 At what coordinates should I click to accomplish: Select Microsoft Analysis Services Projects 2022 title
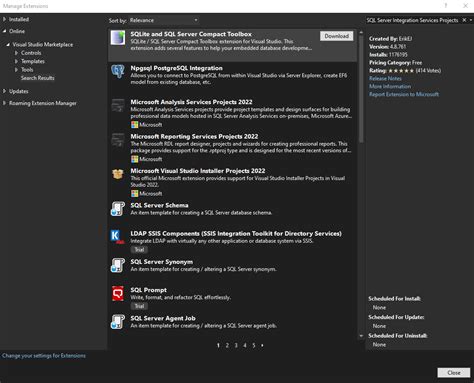point(191,102)
